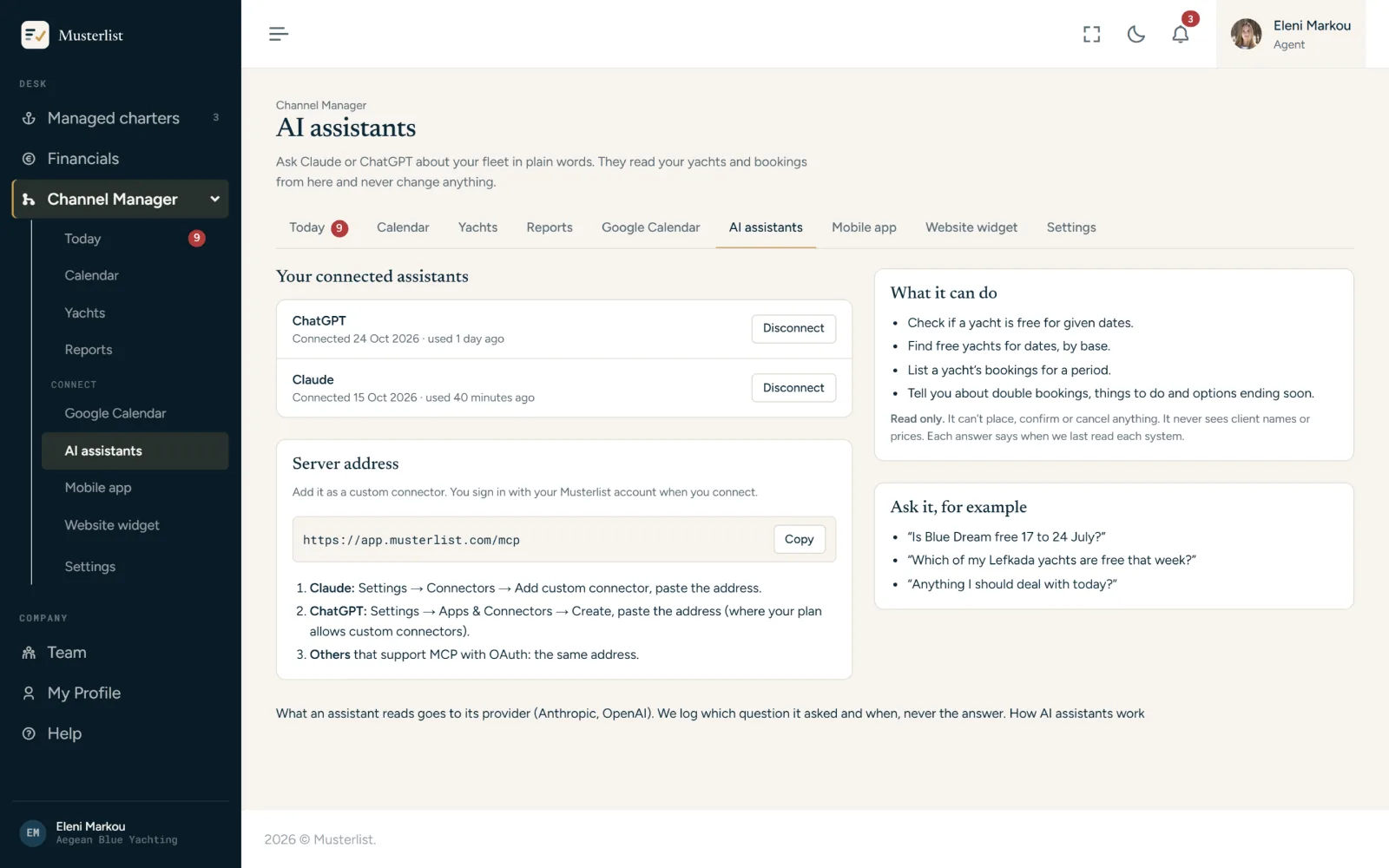Screen dimensions: 1389x868
Task: Click the Channel Manager sidebar icon
Action: tap(29, 200)
